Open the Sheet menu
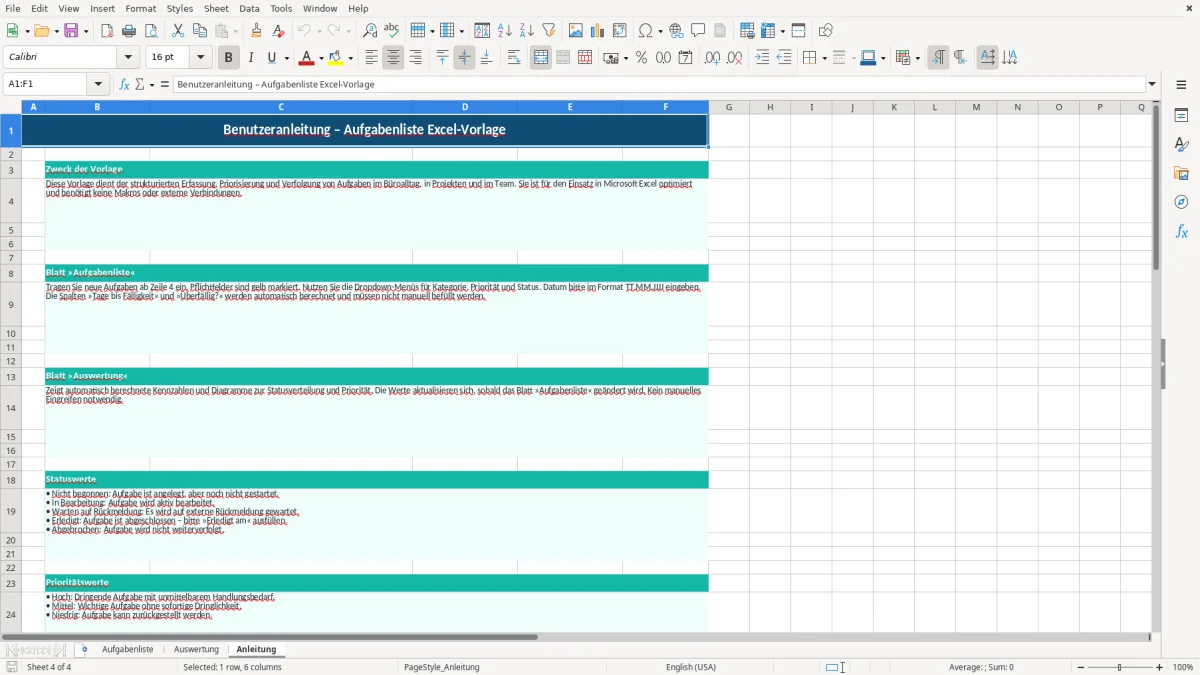Image resolution: width=1200 pixels, height=675 pixels. pyautogui.click(x=216, y=8)
